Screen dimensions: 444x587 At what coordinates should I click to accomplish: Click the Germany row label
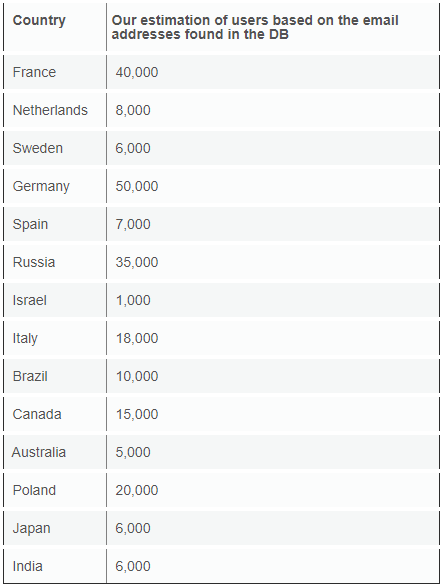click(41, 186)
